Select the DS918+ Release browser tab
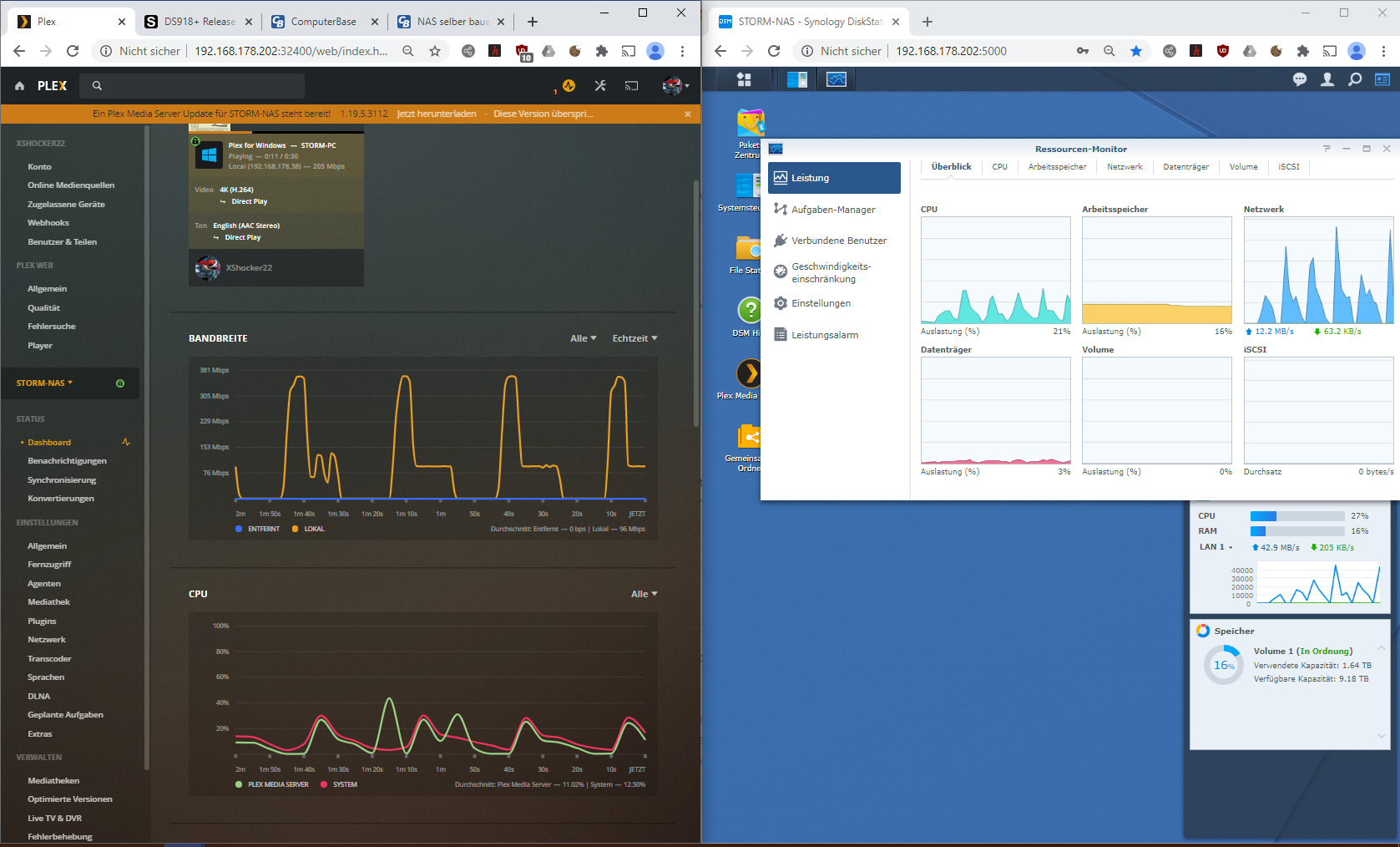This screenshot has width=1400, height=847. 199,22
